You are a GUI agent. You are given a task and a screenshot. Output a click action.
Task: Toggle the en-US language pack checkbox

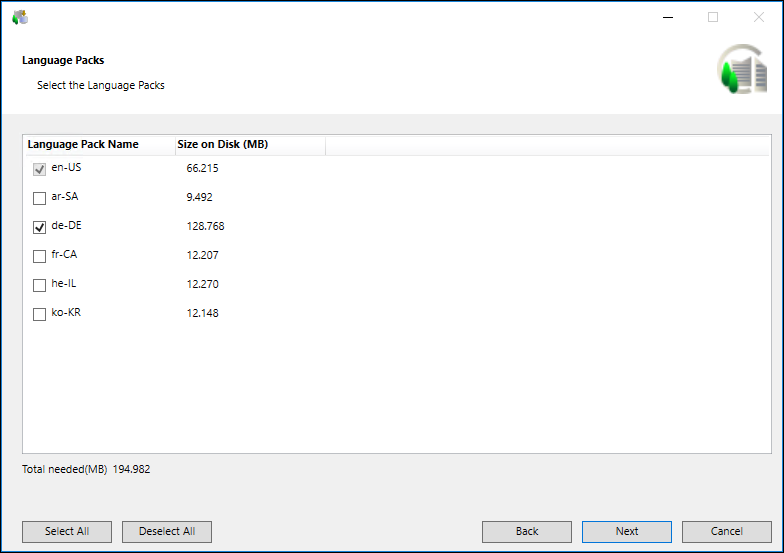pos(40,169)
